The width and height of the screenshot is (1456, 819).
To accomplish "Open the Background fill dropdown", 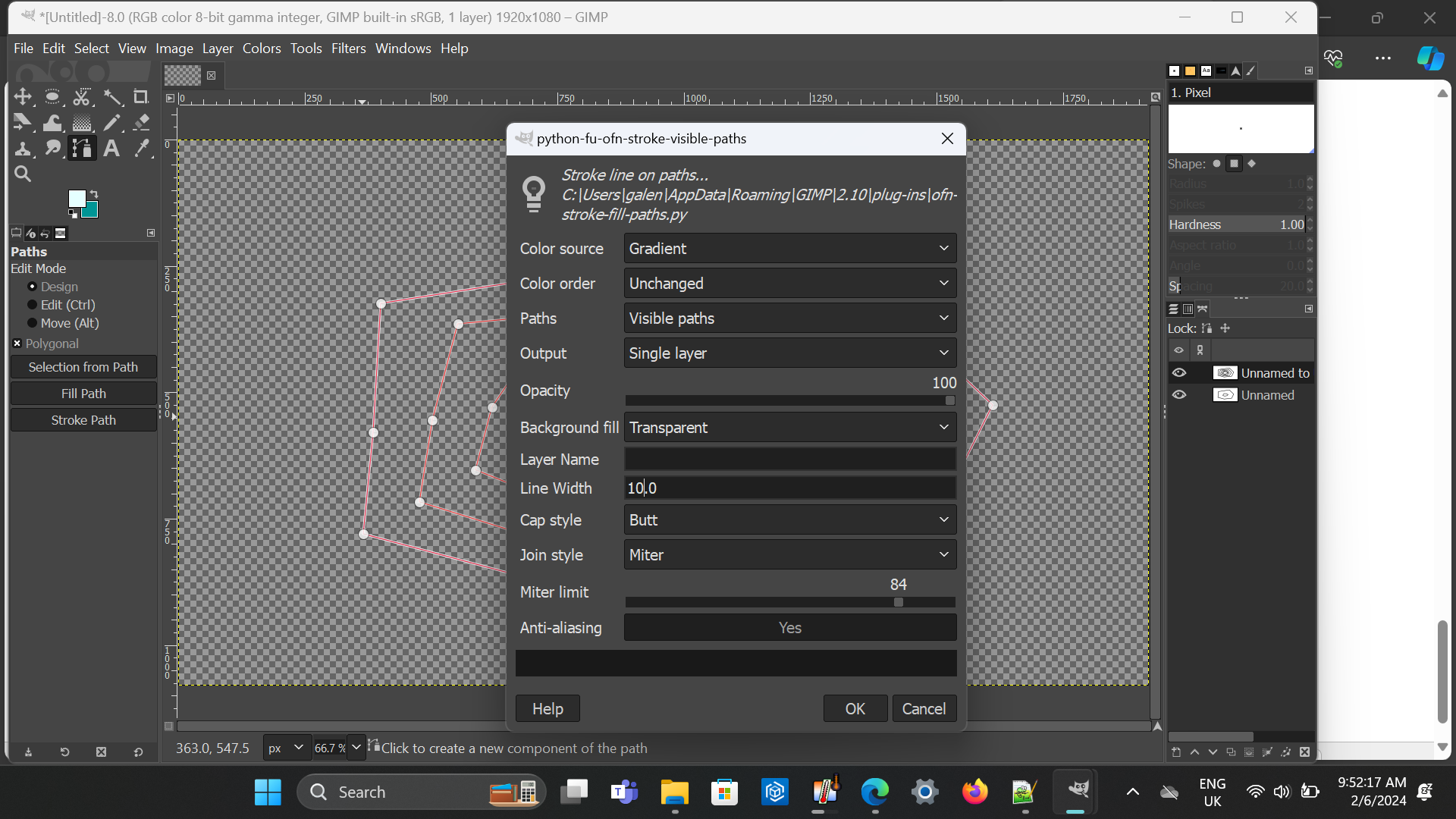I will [789, 428].
